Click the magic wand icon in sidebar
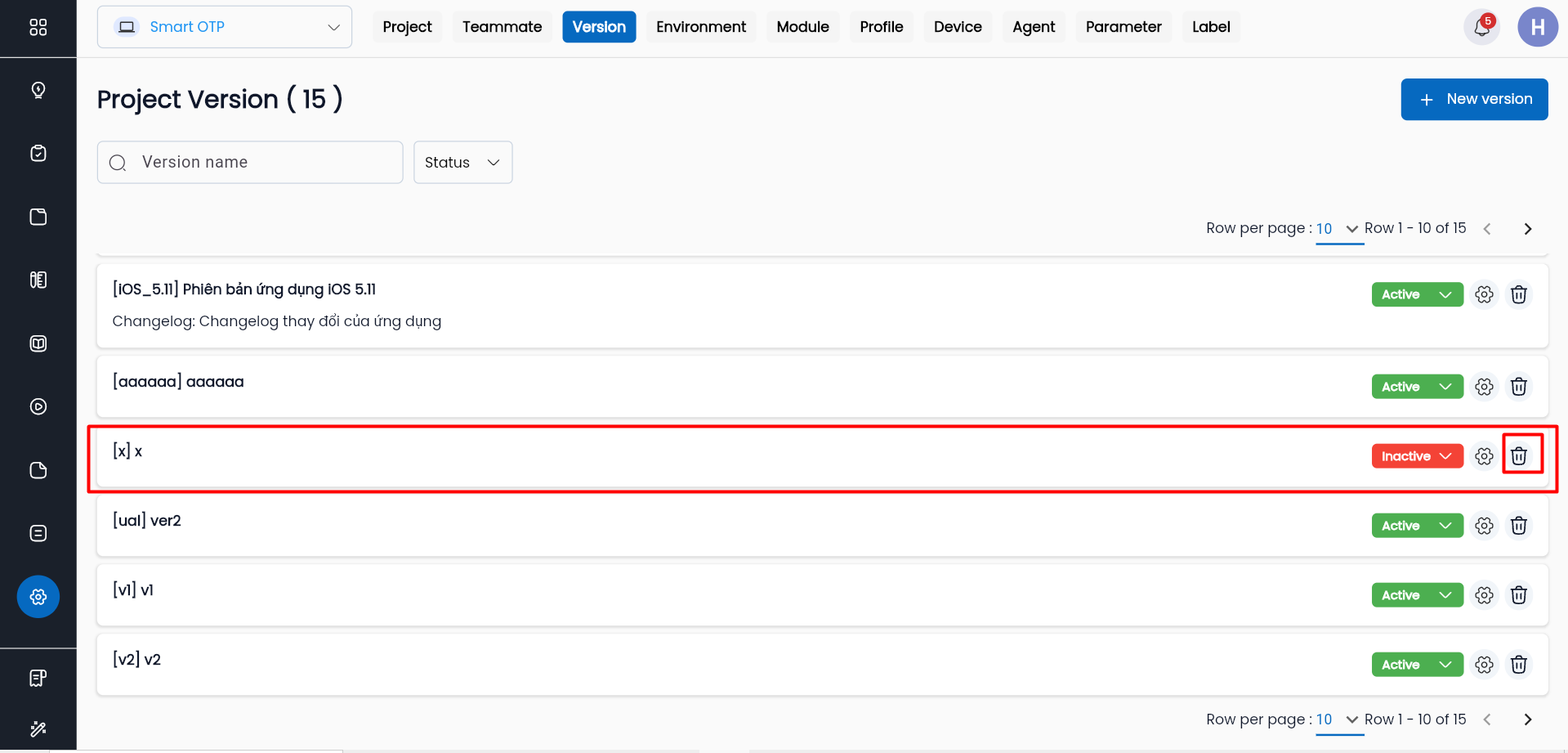 click(x=38, y=728)
